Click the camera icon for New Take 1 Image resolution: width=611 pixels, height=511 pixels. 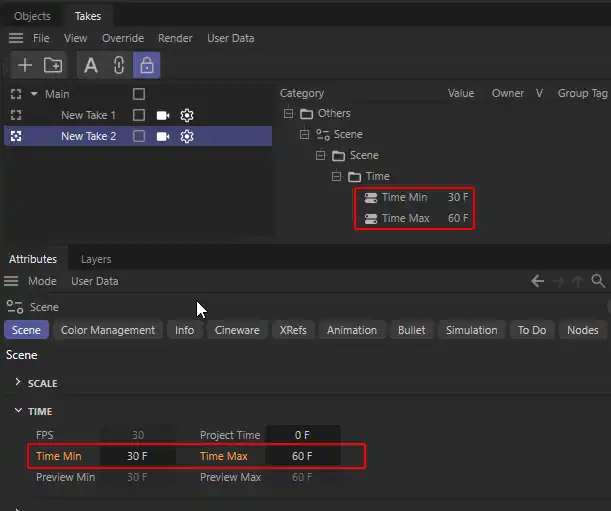click(163, 115)
